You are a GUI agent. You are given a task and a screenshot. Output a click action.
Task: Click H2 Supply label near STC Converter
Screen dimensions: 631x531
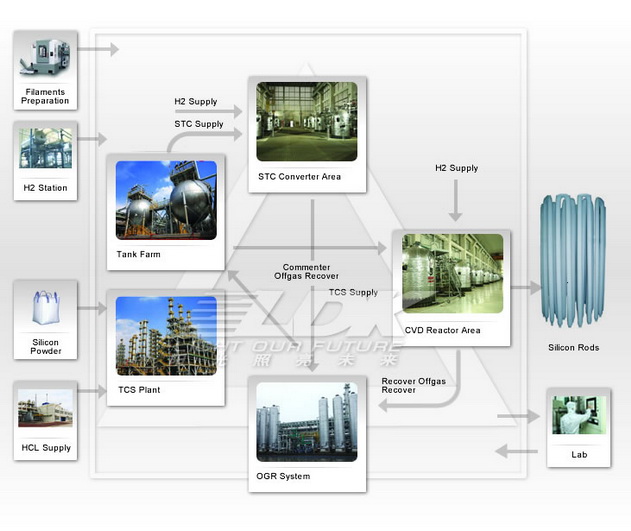pyautogui.click(x=195, y=102)
